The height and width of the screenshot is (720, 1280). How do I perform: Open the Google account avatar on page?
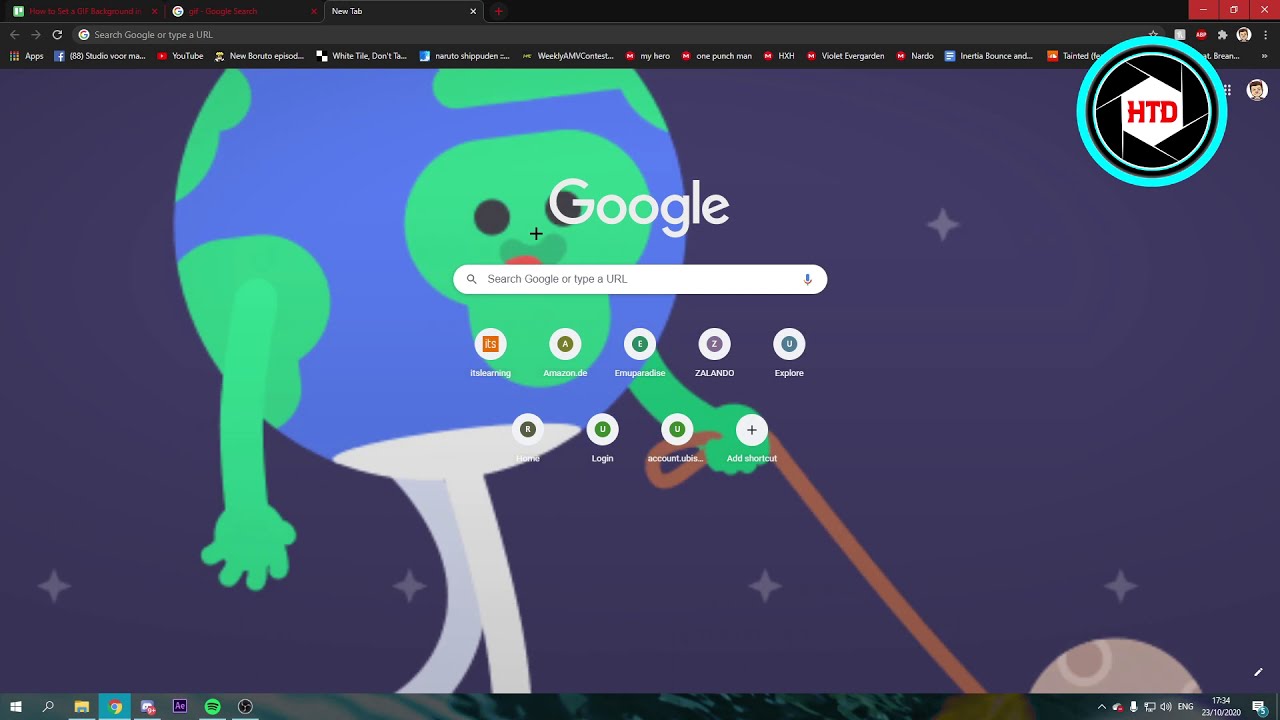pos(1256,90)
